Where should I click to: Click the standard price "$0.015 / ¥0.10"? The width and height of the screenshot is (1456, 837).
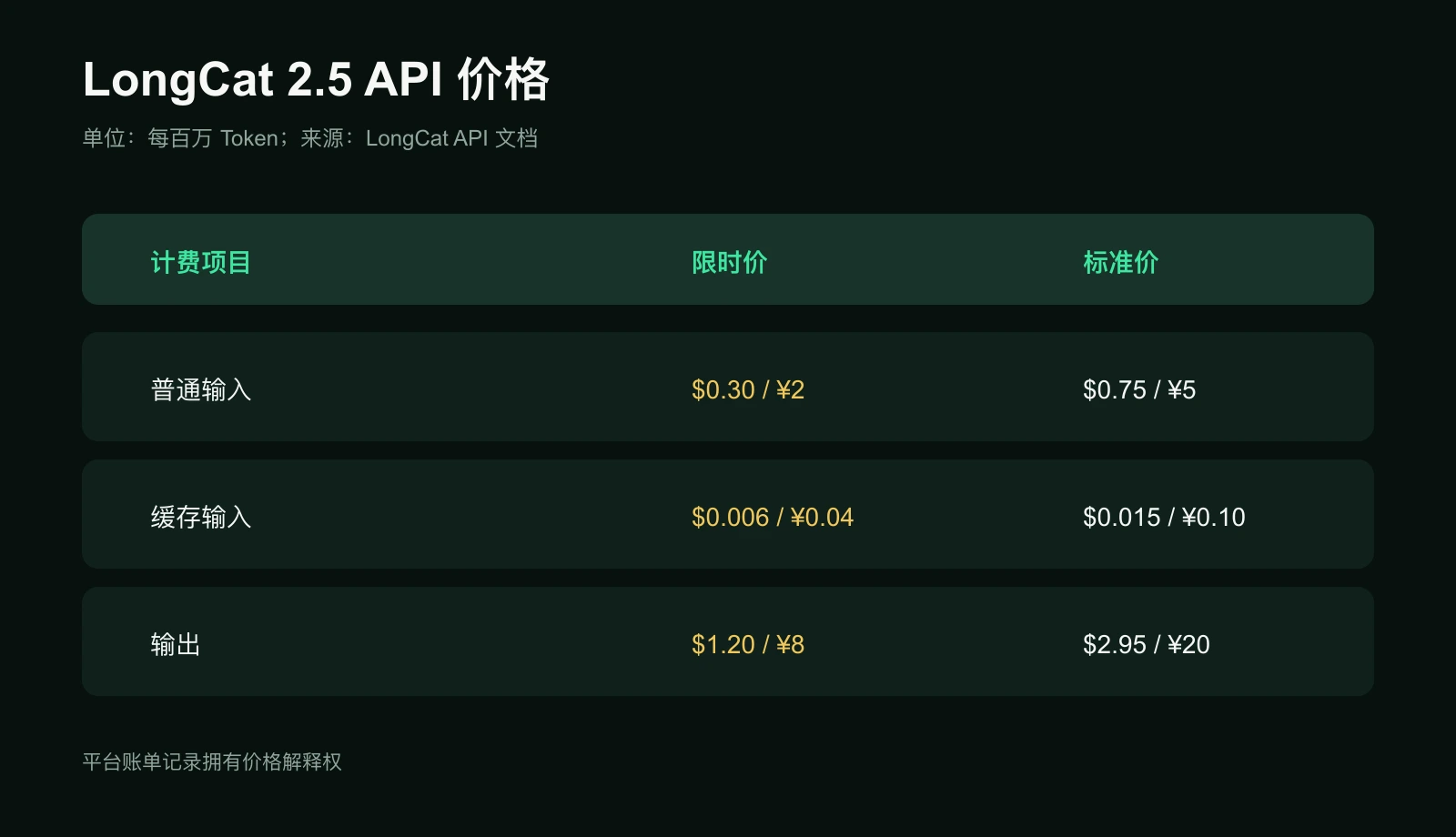coord(1164,517)
